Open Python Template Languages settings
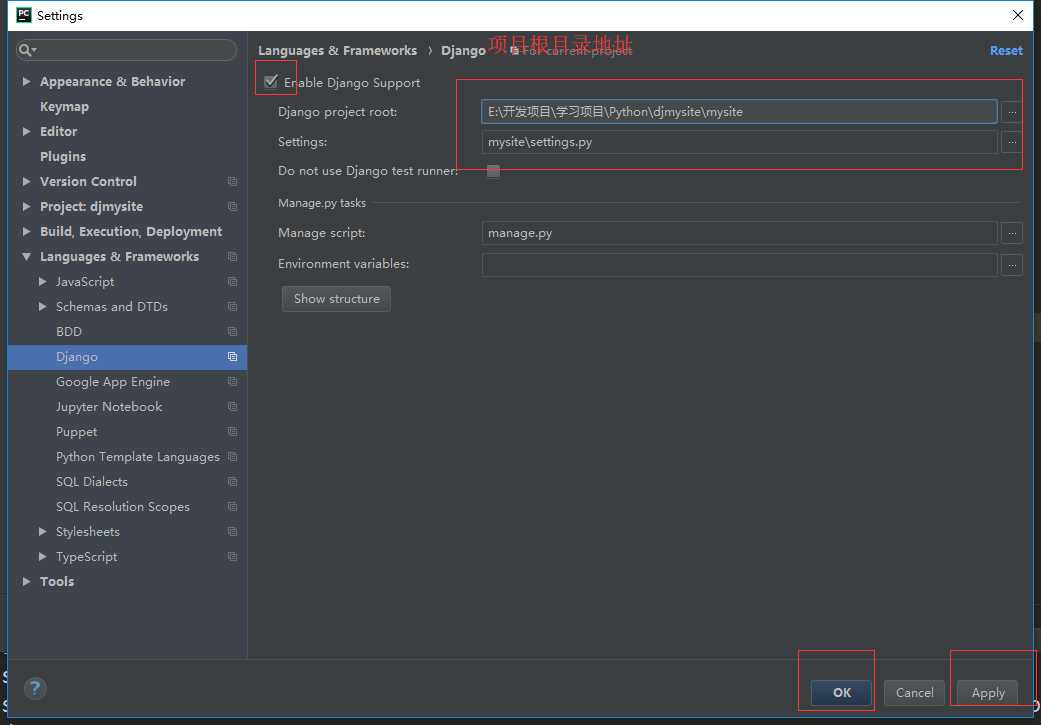The height and width of the screenshot is (725, 1041). [137, 457]
